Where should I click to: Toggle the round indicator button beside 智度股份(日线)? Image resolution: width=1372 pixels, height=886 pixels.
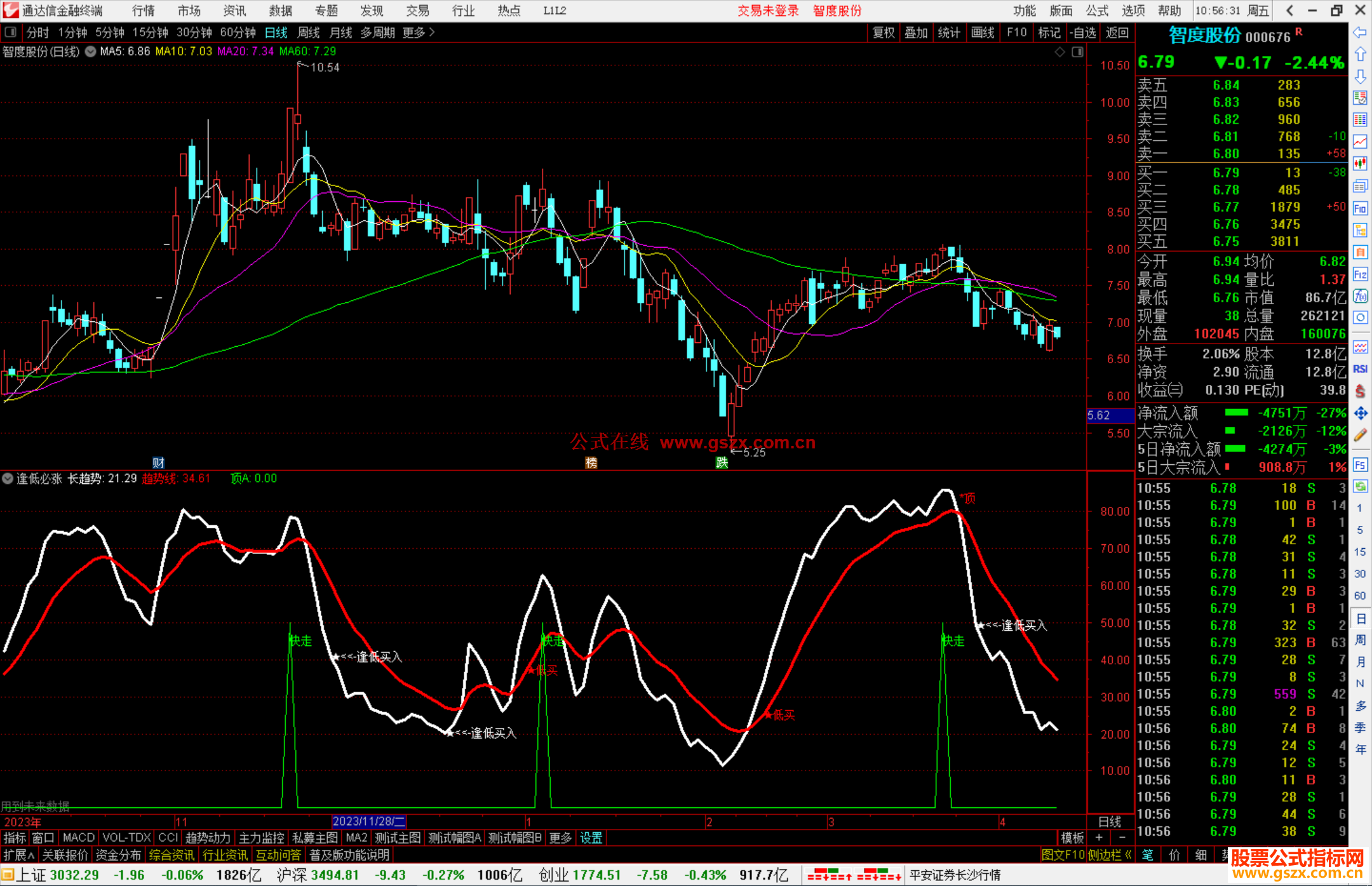click(90, 51)
